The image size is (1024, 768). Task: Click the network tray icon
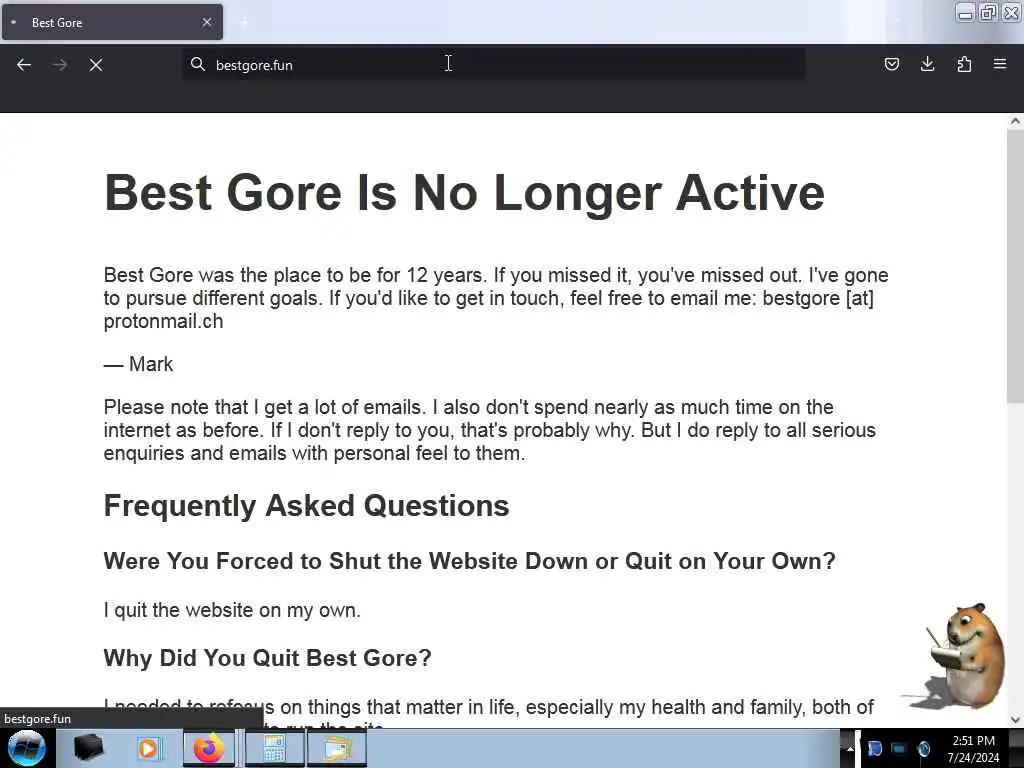(x=899, y=749)
